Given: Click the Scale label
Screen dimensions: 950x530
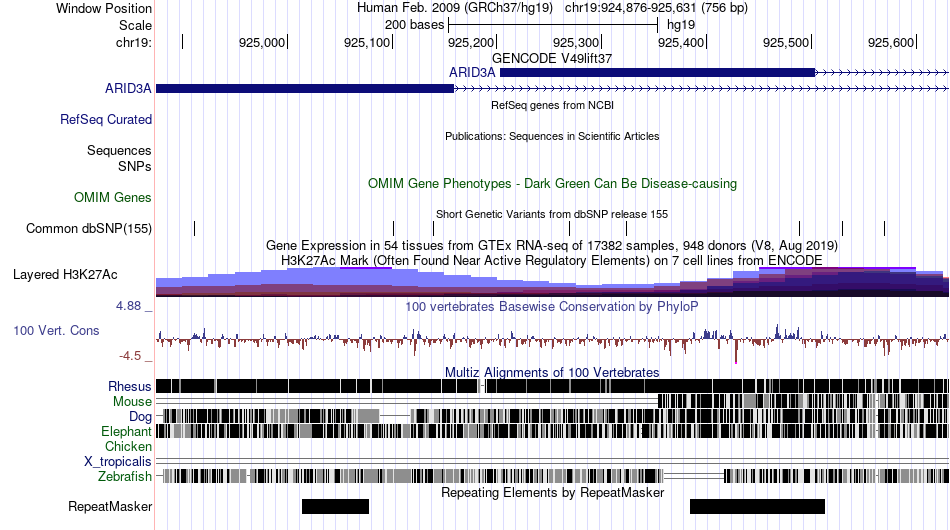Looking at the screenshot, I should coord(135,25).
